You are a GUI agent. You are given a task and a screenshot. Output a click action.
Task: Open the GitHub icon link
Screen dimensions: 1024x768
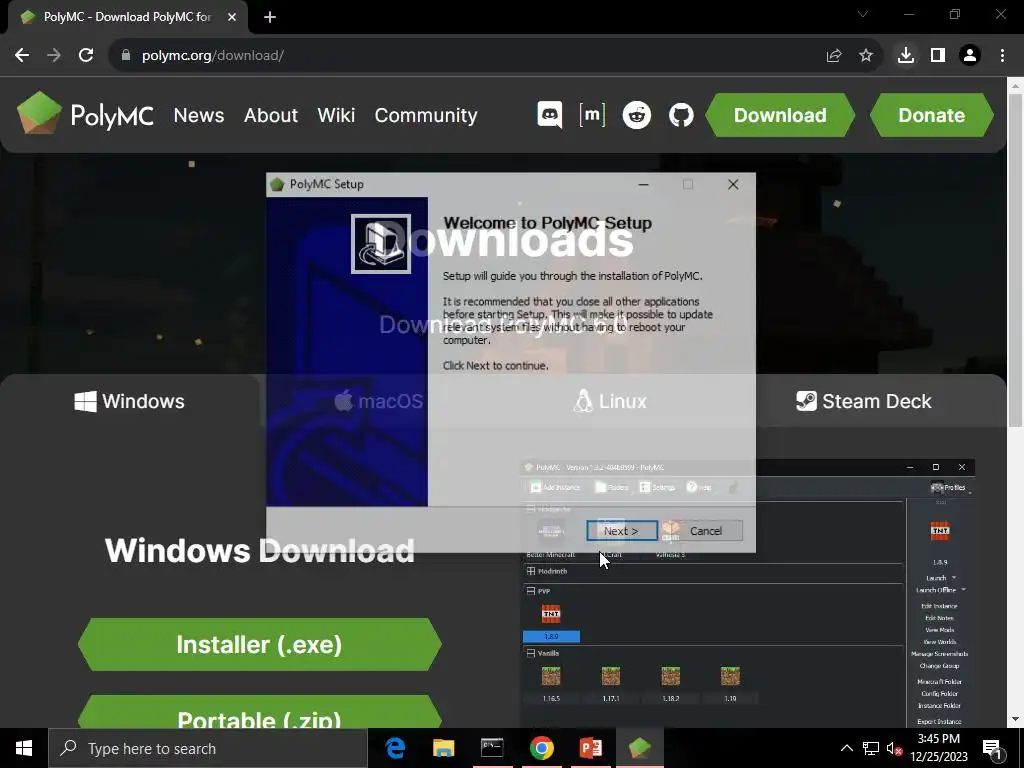point(681,116)
